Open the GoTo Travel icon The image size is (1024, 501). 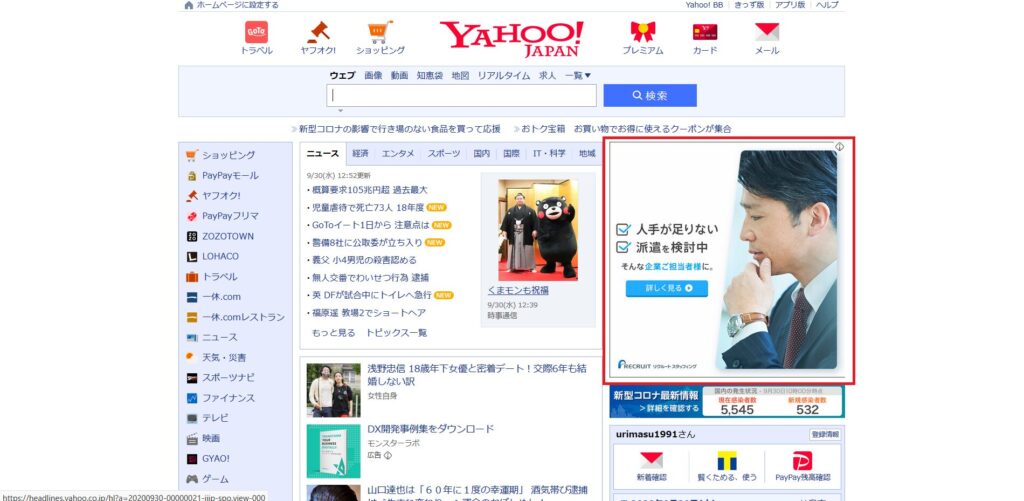256,32
